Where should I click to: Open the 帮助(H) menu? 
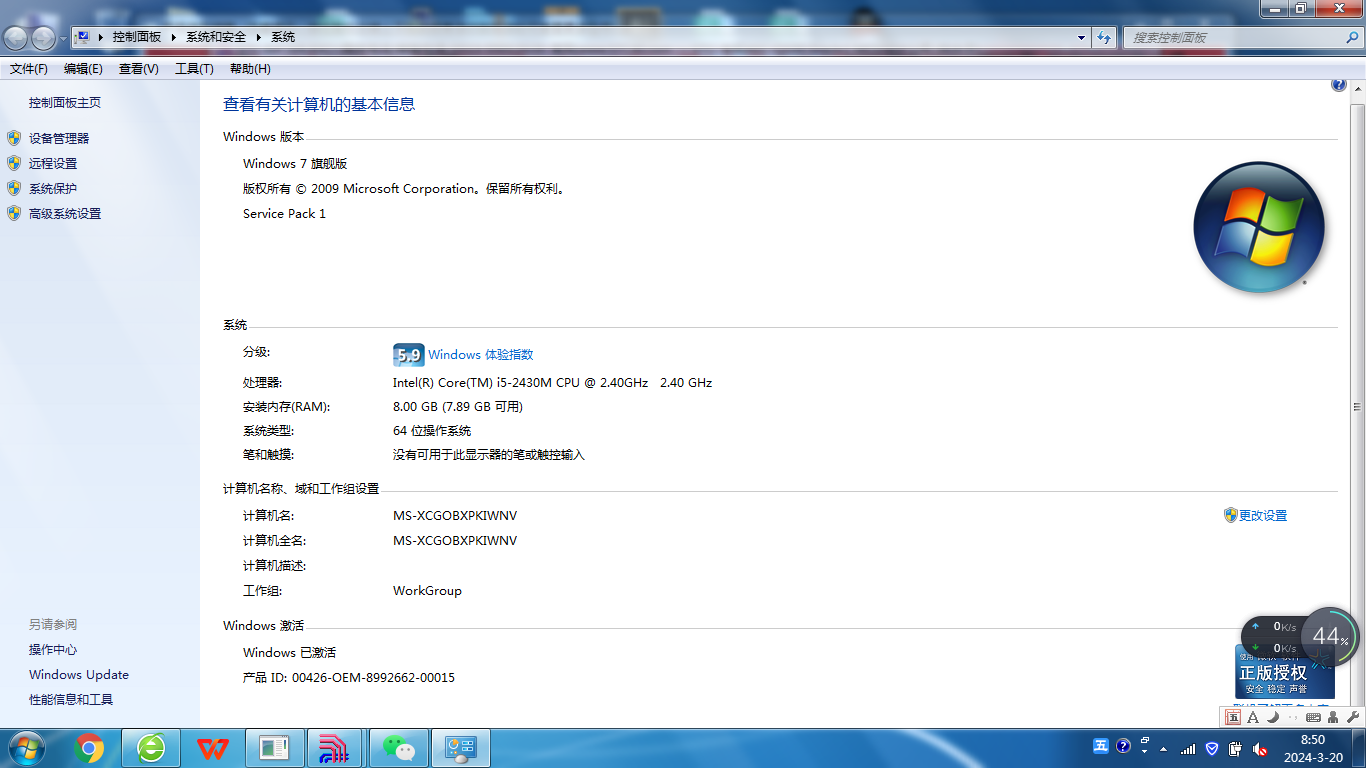pyautogui.click(x=250, y=69)
